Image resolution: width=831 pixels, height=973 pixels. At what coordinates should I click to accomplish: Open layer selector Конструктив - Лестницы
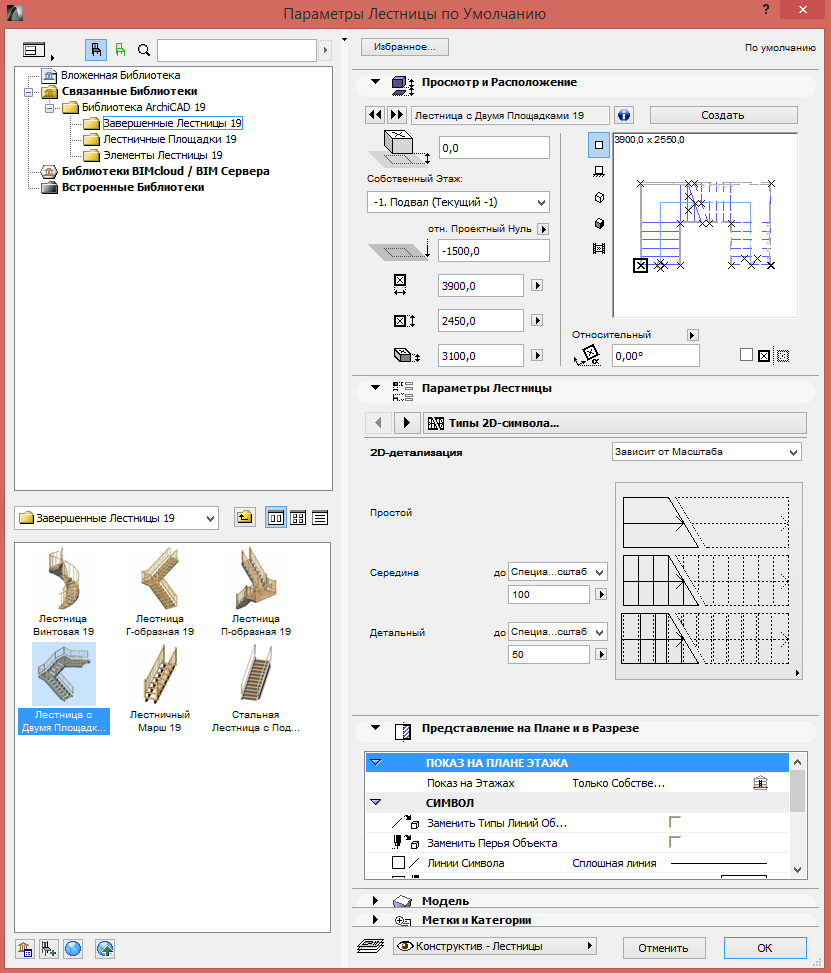[495, 946]
